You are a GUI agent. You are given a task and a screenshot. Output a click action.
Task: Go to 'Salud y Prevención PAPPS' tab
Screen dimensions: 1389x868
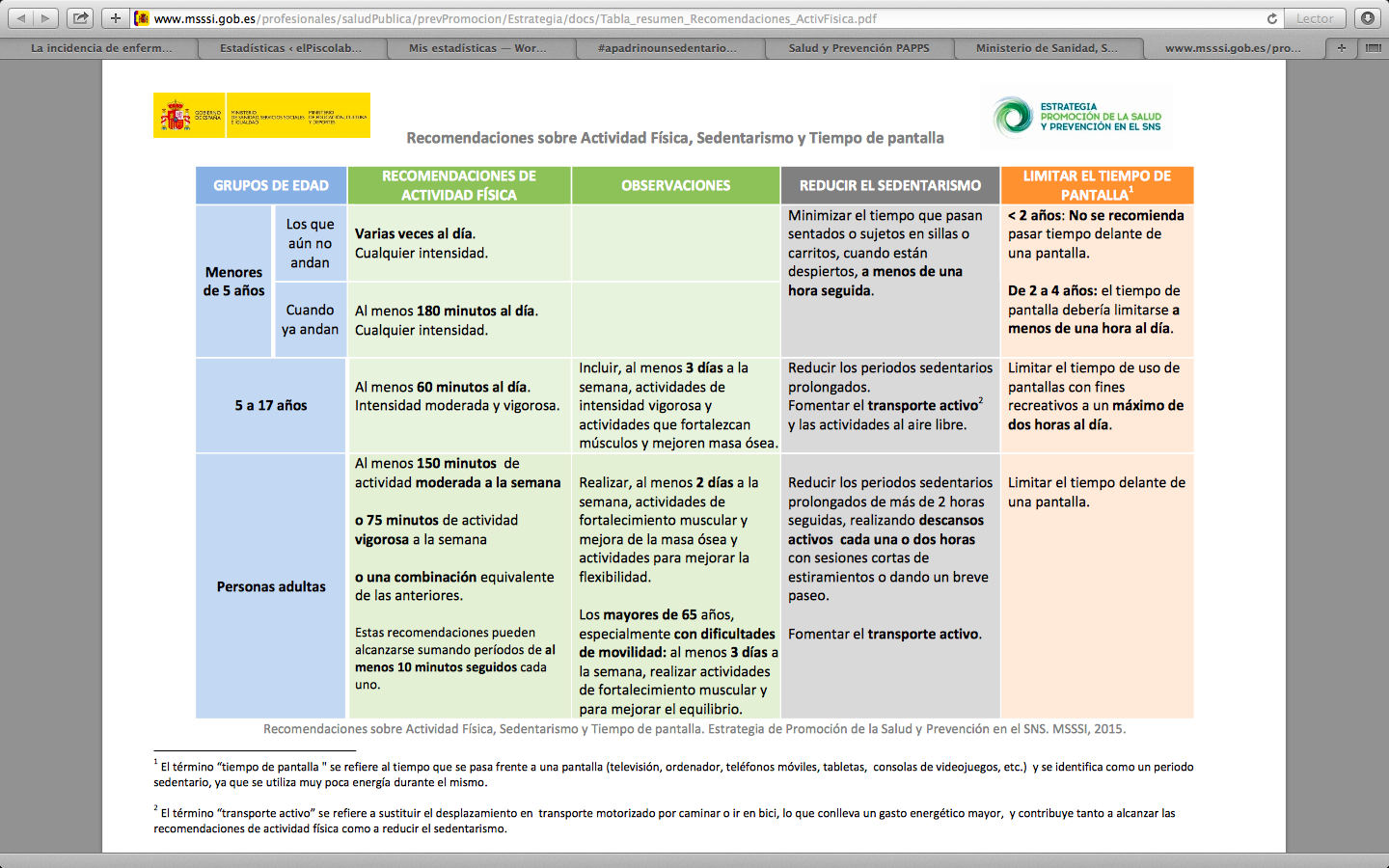(x=858, y=47)
